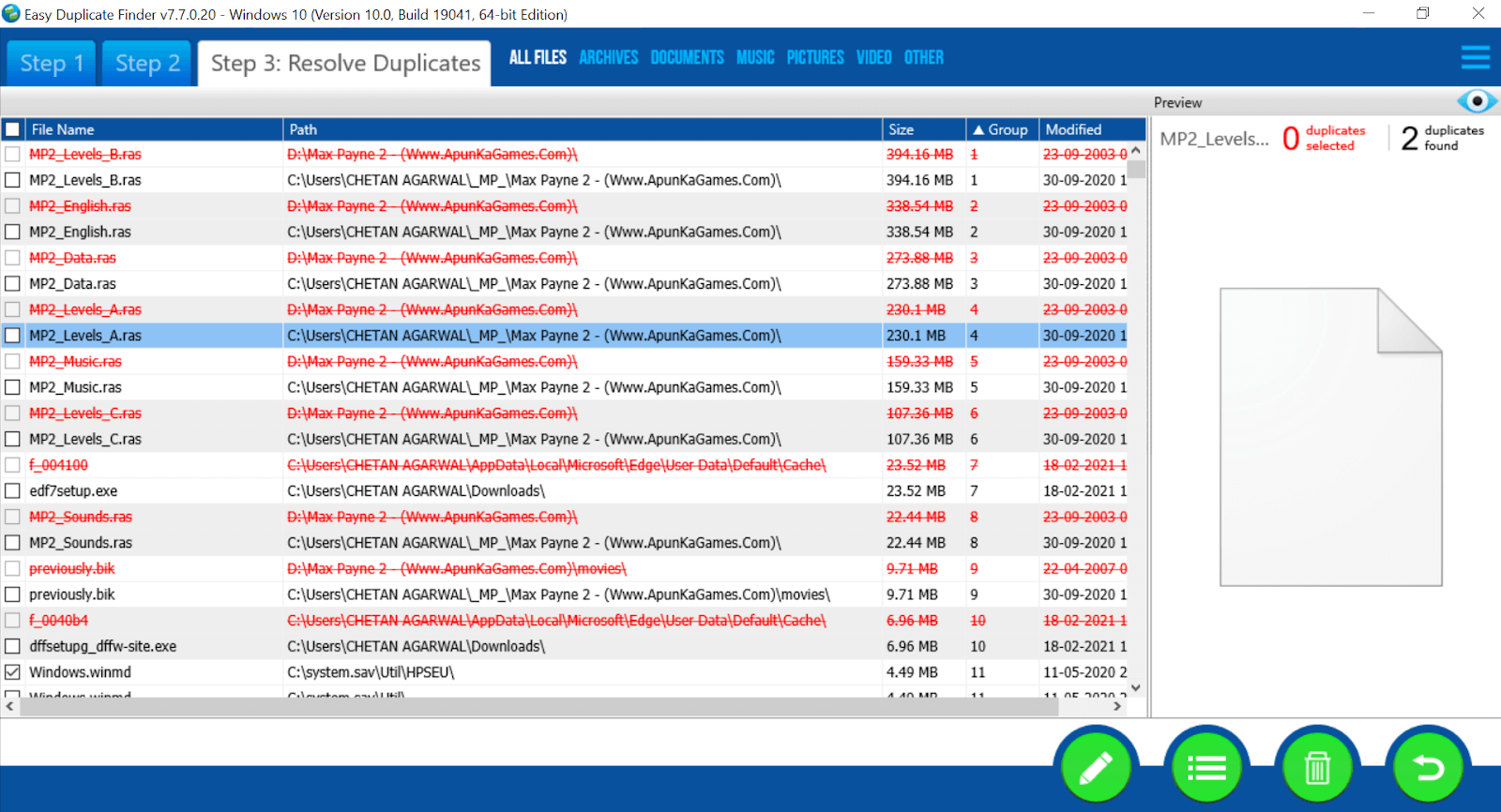The height and width of the screenshot is (812, 1501).
Task: Sort by File Name column header
Action: coord(154,129)
